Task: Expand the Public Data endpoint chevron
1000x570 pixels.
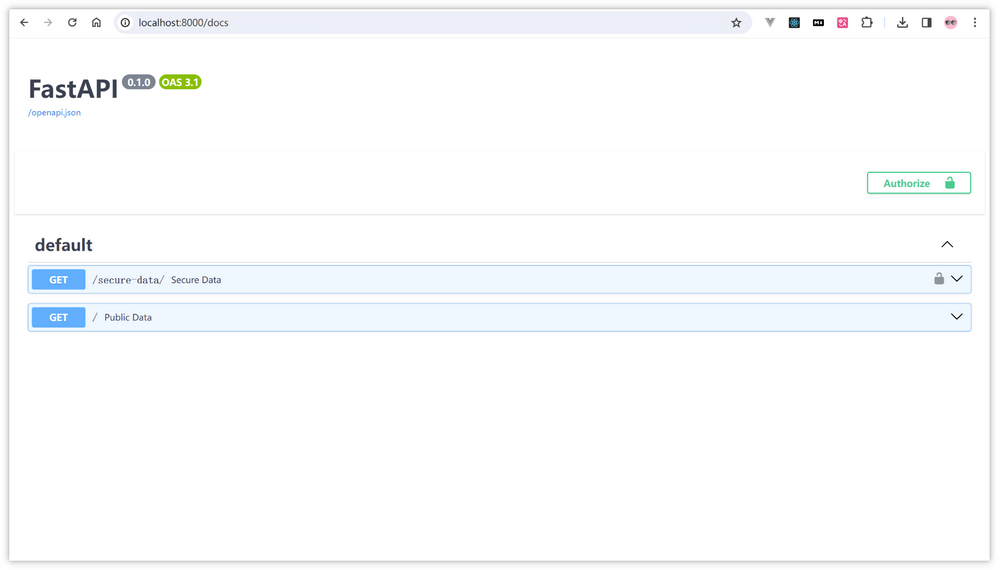Action: 957,317
